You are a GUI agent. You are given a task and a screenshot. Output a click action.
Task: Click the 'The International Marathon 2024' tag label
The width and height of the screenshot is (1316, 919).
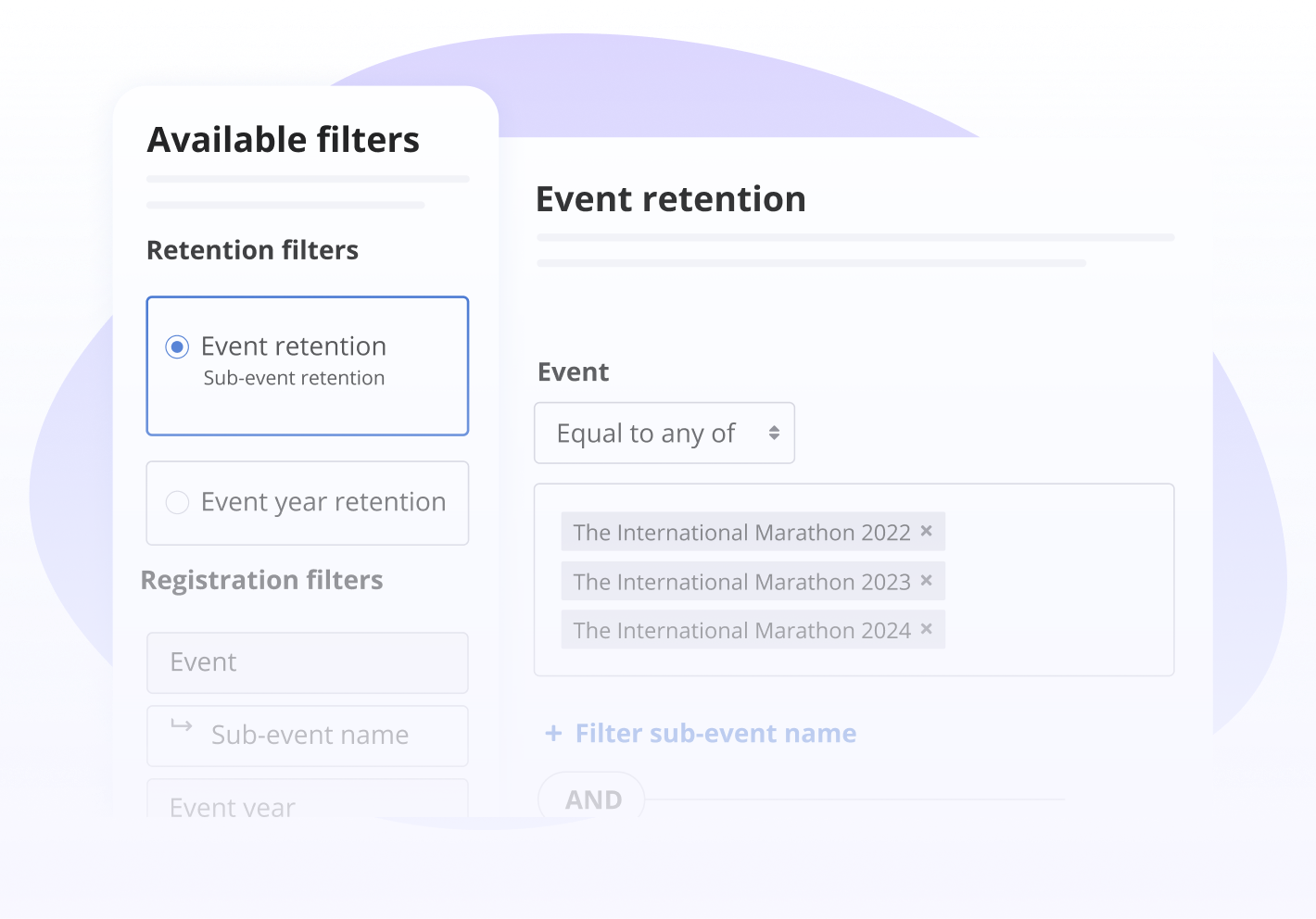click(x=741, y=631)
